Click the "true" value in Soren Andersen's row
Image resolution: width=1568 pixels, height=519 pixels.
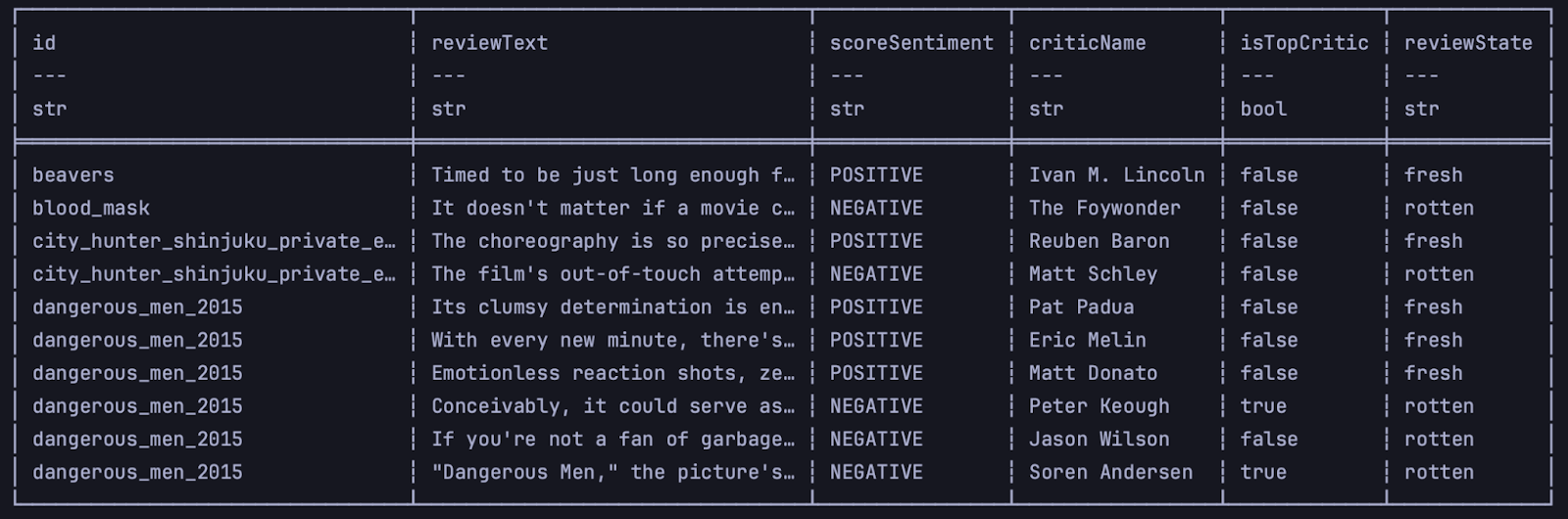click(1263, 472)
